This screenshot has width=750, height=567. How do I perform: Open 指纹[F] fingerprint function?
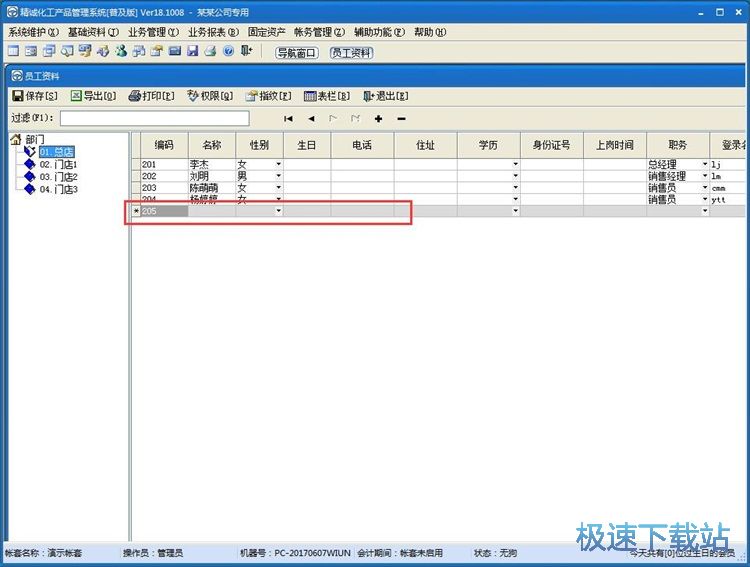point(268,96)
